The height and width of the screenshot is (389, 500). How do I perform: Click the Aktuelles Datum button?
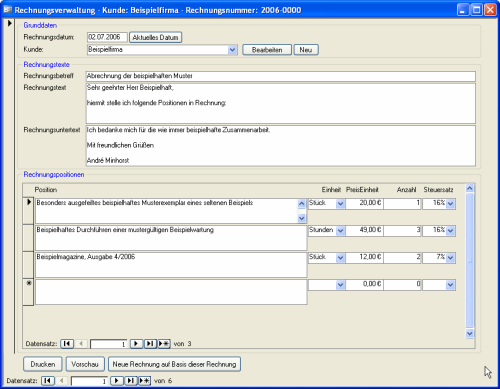155,37
